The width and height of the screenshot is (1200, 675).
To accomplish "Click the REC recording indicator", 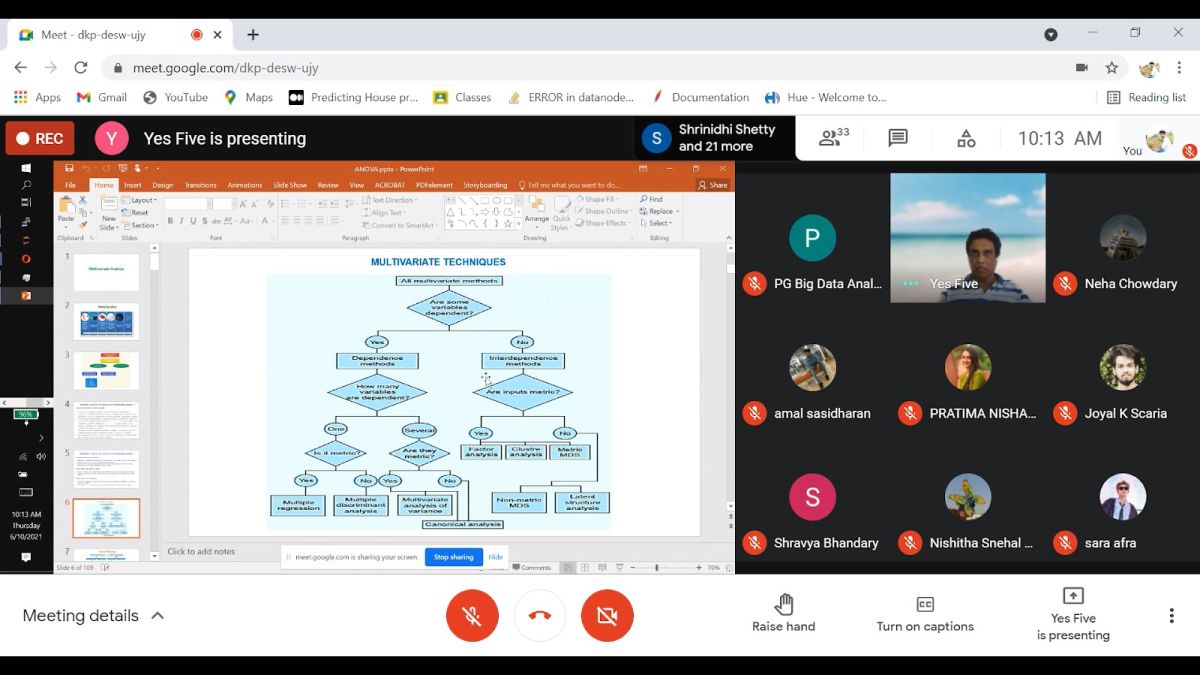I will 40,138.
